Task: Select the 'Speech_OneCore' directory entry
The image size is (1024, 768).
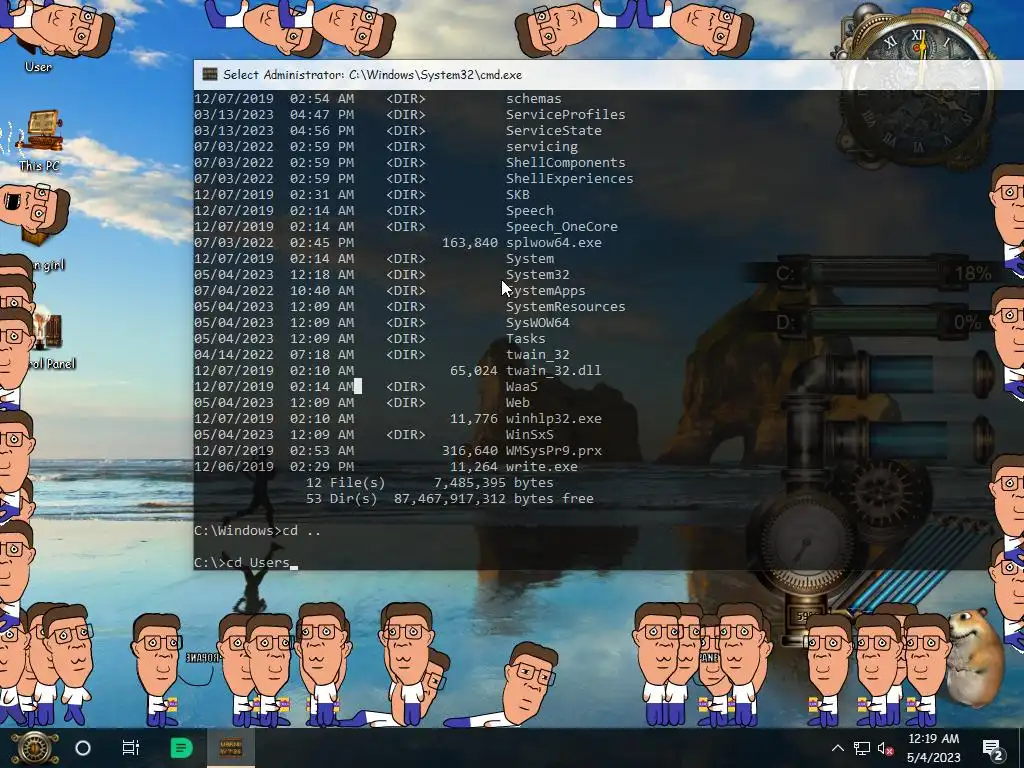Action: pyautogui.click(x=562, y=227)
